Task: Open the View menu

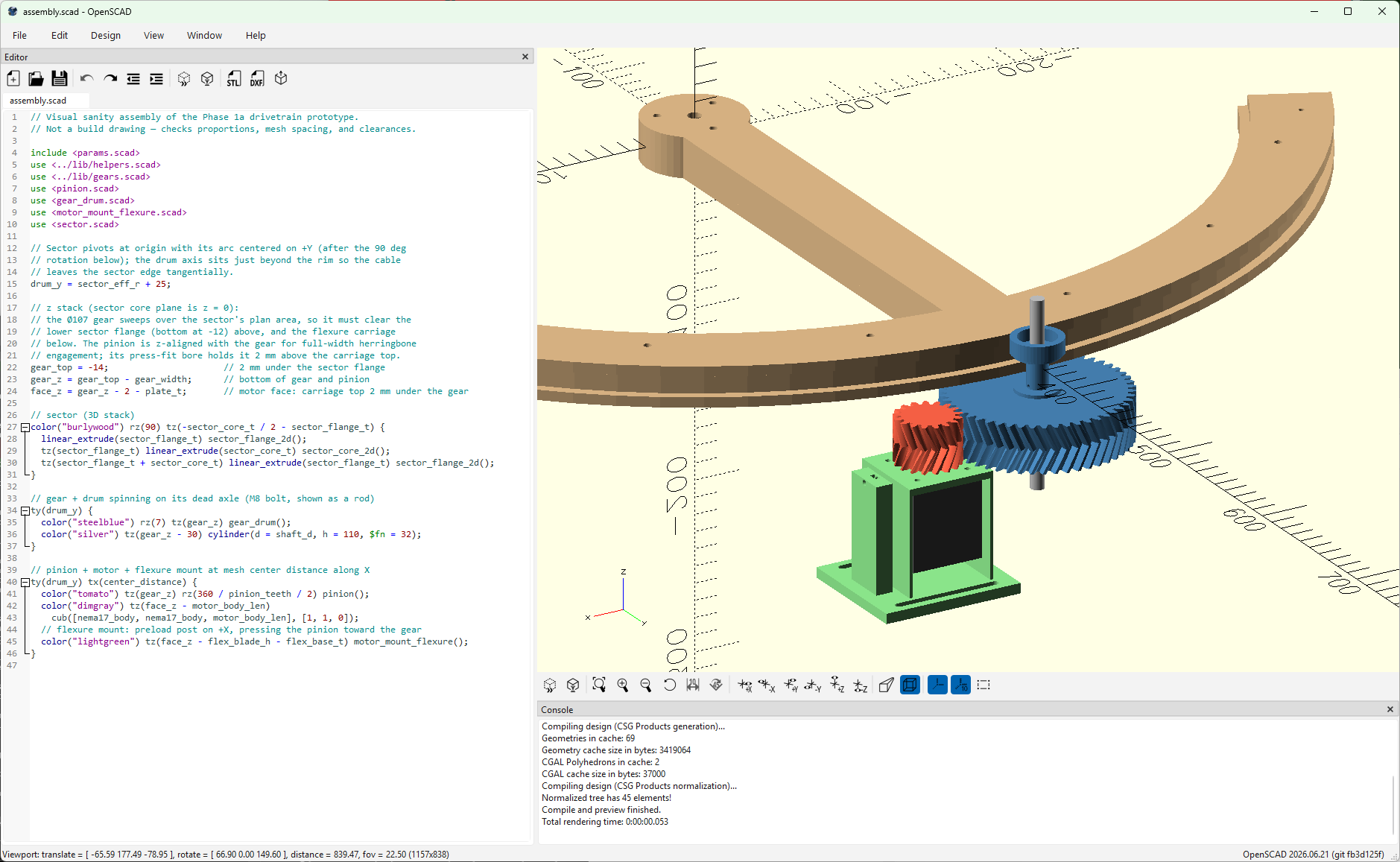Action: [153, 35]
